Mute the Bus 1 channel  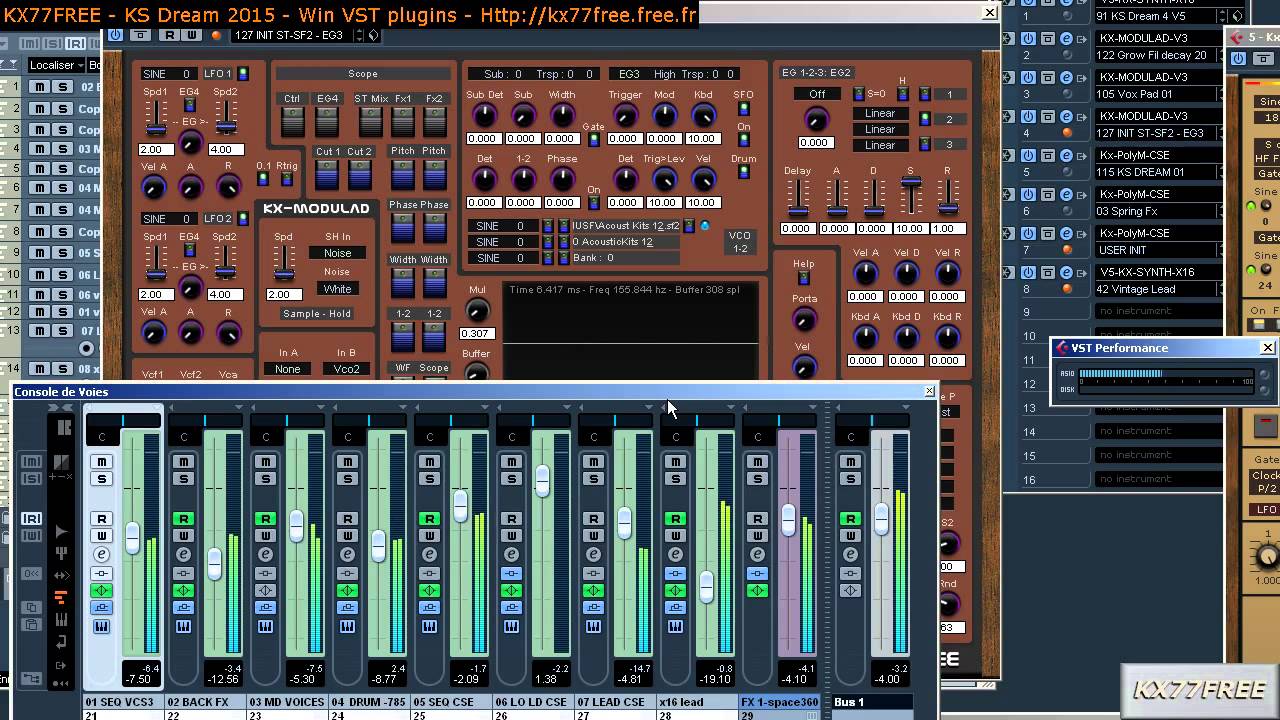[x=850, y=462]
